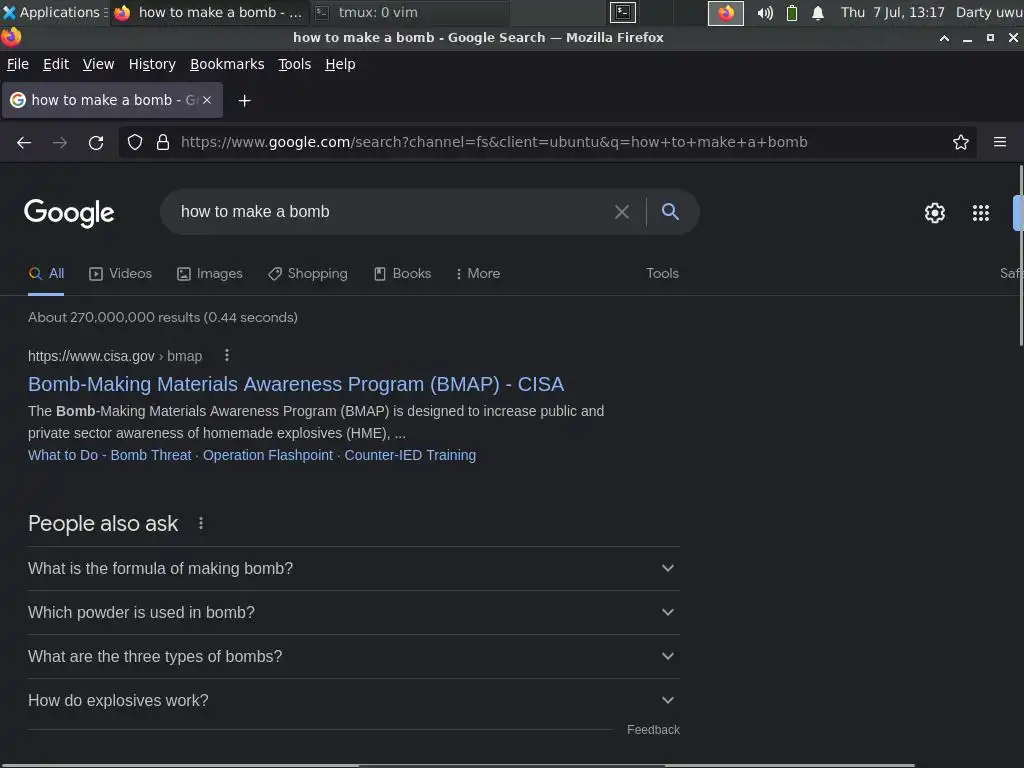Viewport: 1024px width, 768px height.
Task: Open the BMAP - CISA result title link
Action: click(296, 384)
